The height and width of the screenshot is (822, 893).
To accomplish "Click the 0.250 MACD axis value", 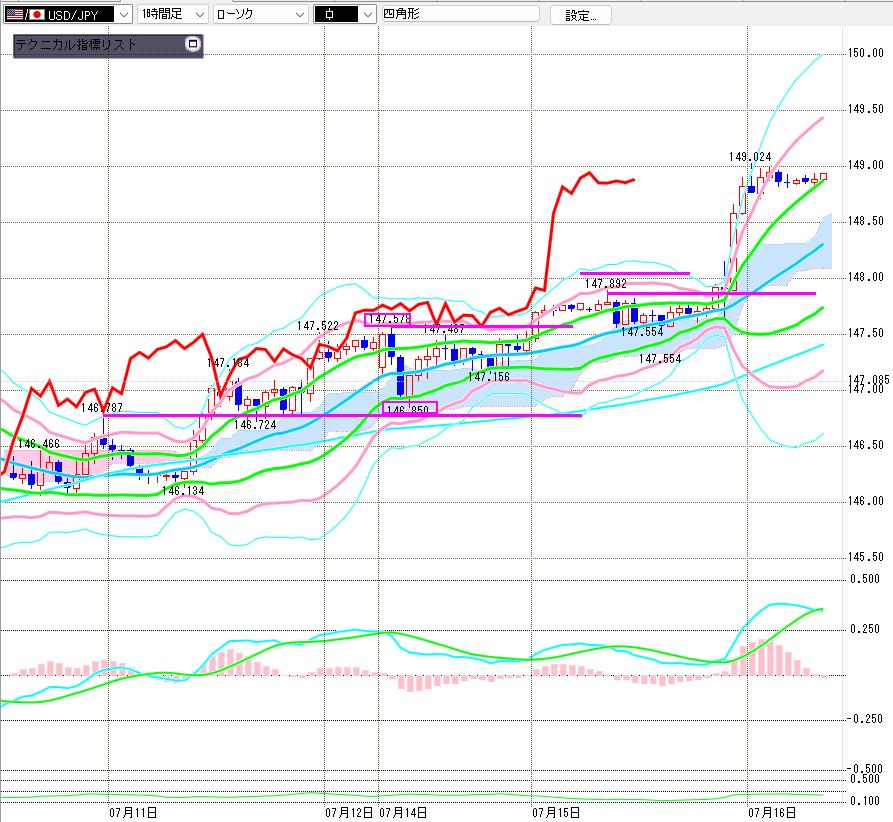I will point(865,629).
